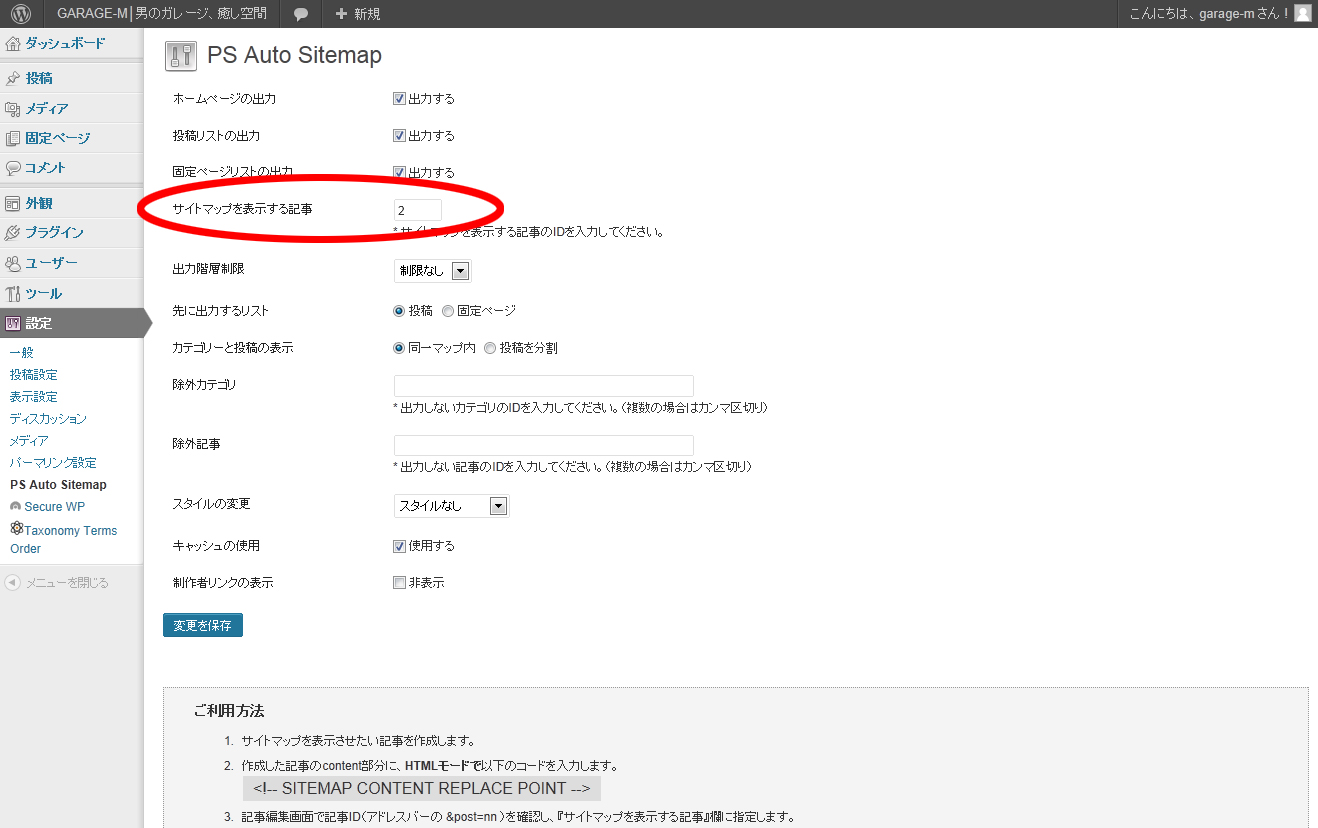Click the Dashboard house icon in sidebar
Image resolution: width=1318 pixels, height=828 pixels.
[12, 44]
